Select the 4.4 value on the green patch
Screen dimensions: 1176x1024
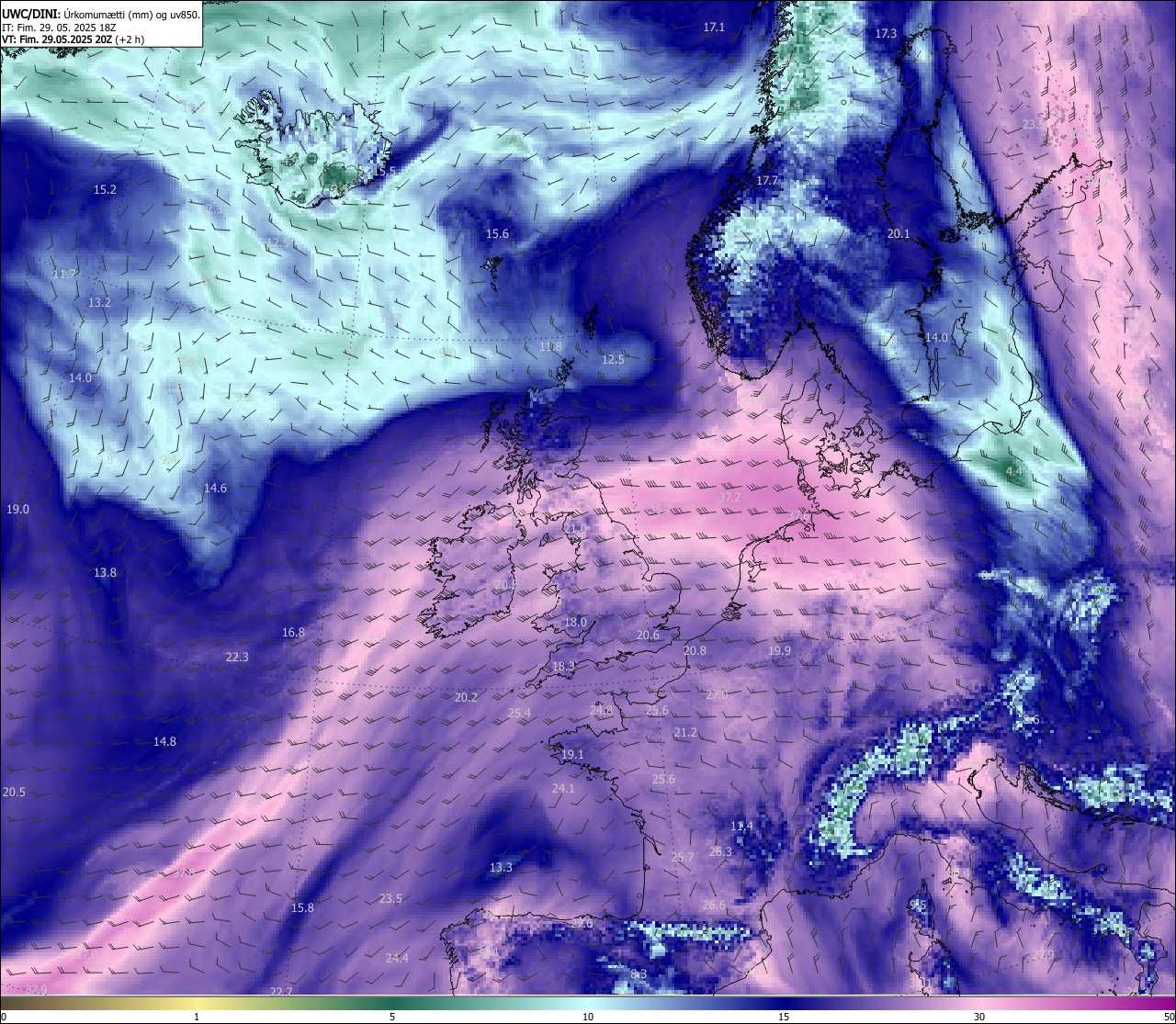point(1013,472)
